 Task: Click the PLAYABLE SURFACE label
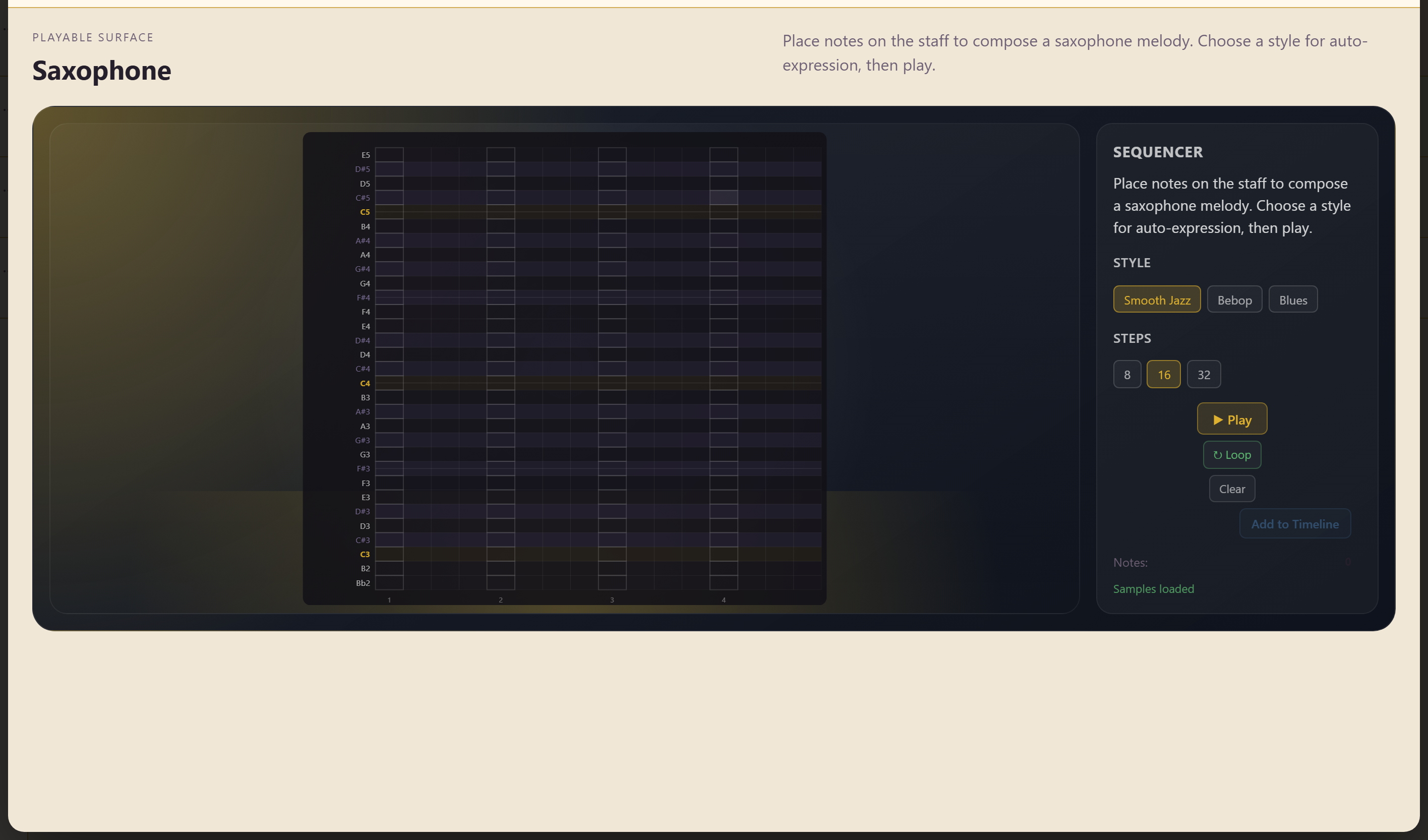(93, 37)
